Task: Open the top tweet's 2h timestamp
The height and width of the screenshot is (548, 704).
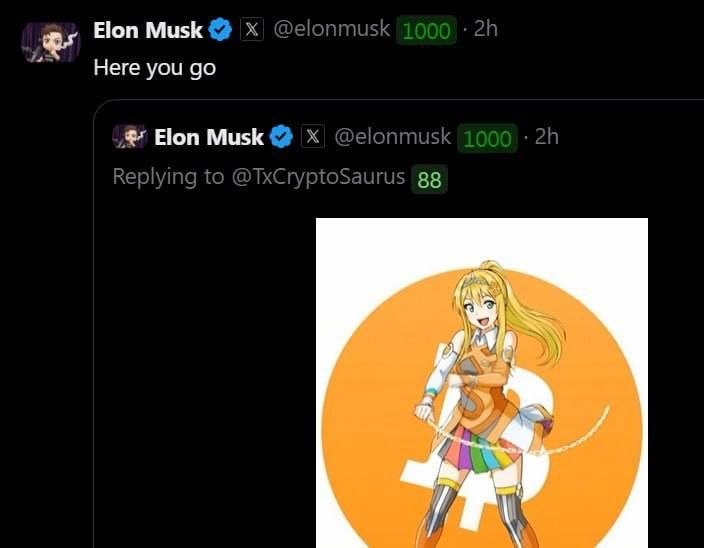Action: pyautogui.click(x=486, y=29)
